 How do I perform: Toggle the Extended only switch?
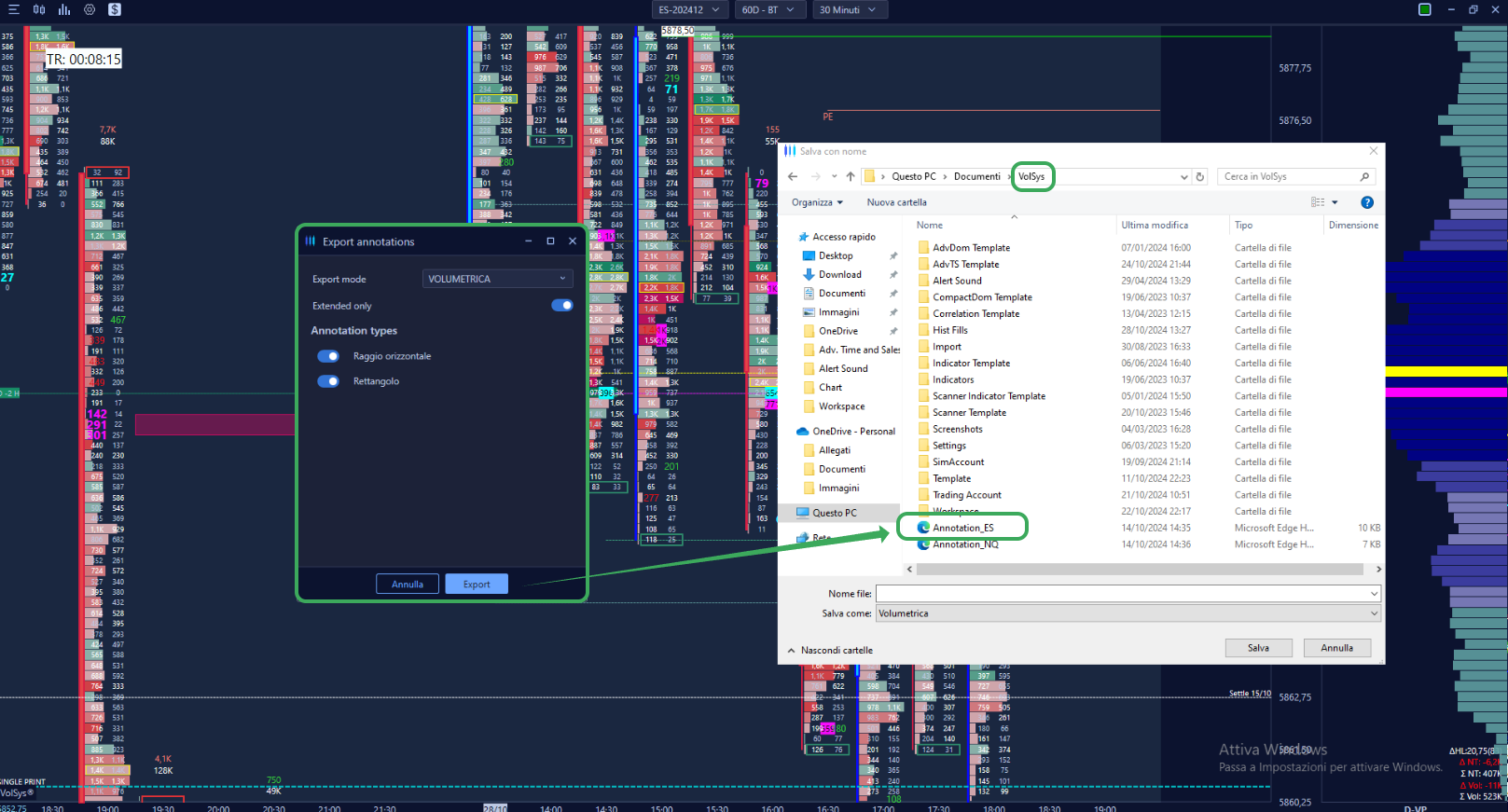pos(562,306)
